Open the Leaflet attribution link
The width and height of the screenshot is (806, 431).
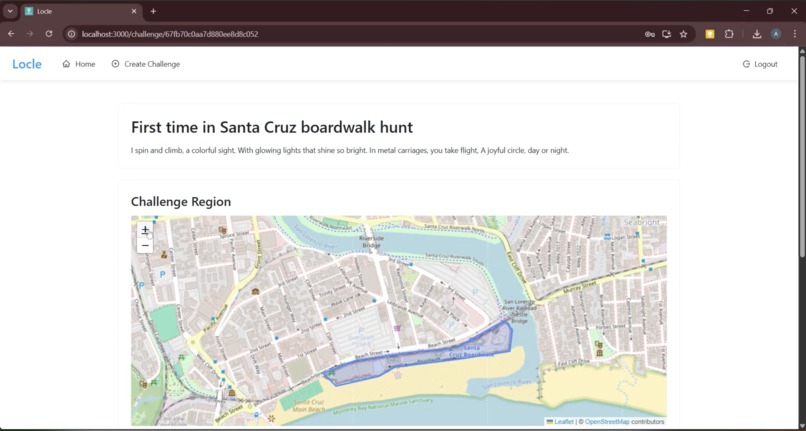[x=564, y=422]
